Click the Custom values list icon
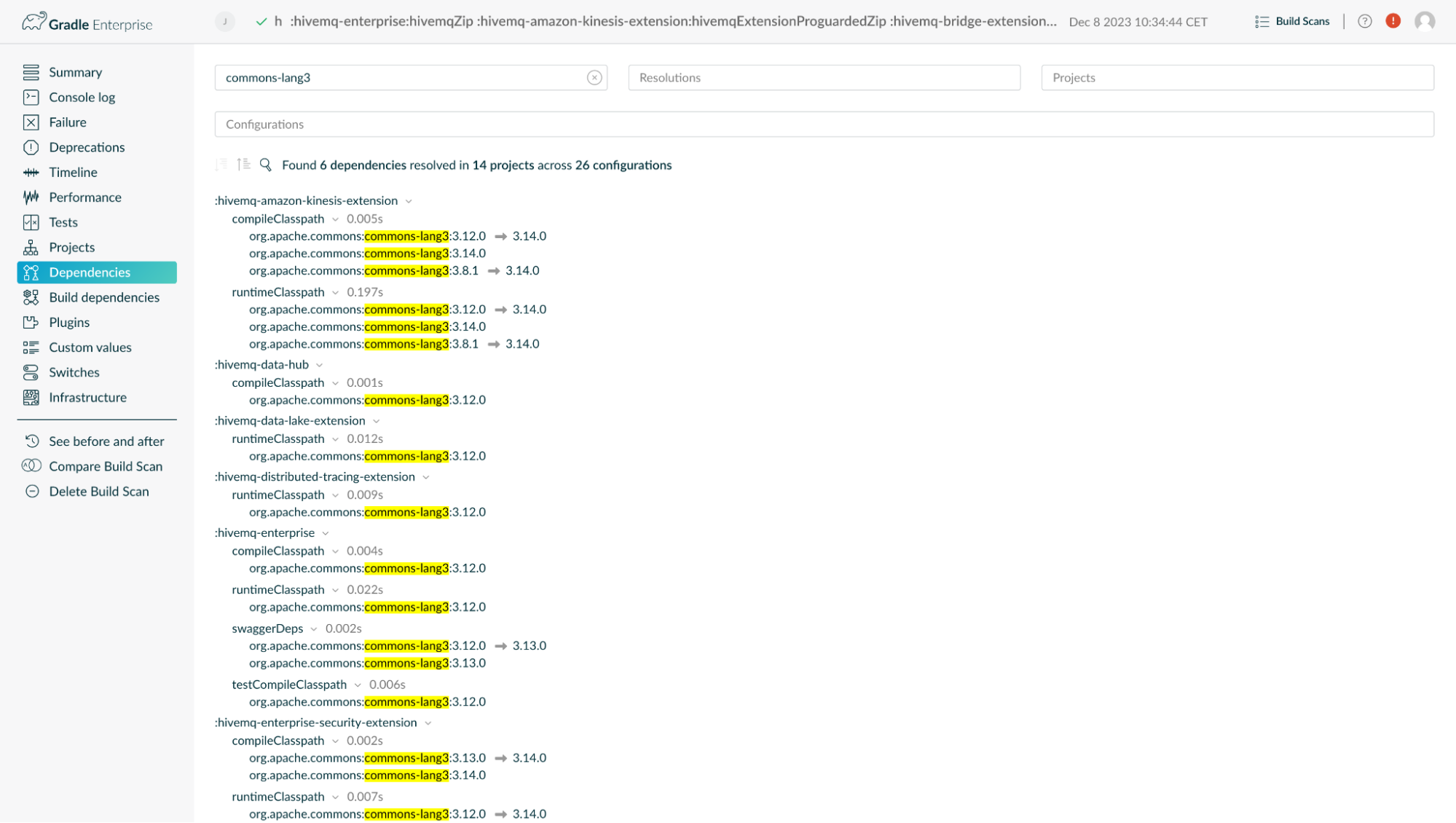1456x823 pixels. [31, 347]
